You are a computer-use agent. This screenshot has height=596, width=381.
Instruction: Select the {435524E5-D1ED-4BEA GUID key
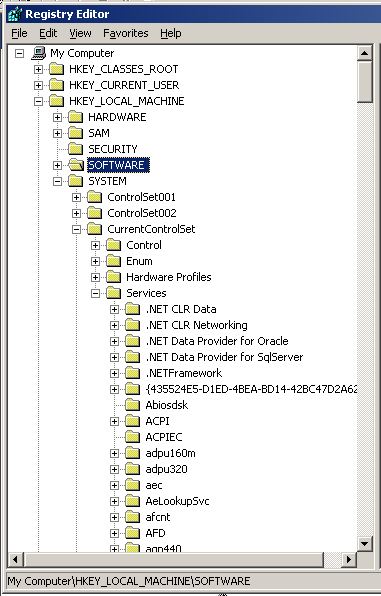click(x=251, y=389)
